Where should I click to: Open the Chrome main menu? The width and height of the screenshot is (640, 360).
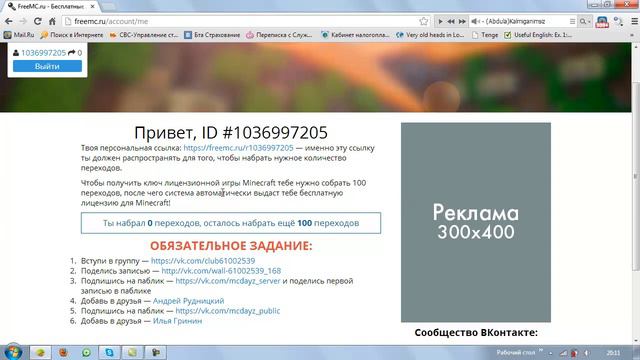click(634, 21)
